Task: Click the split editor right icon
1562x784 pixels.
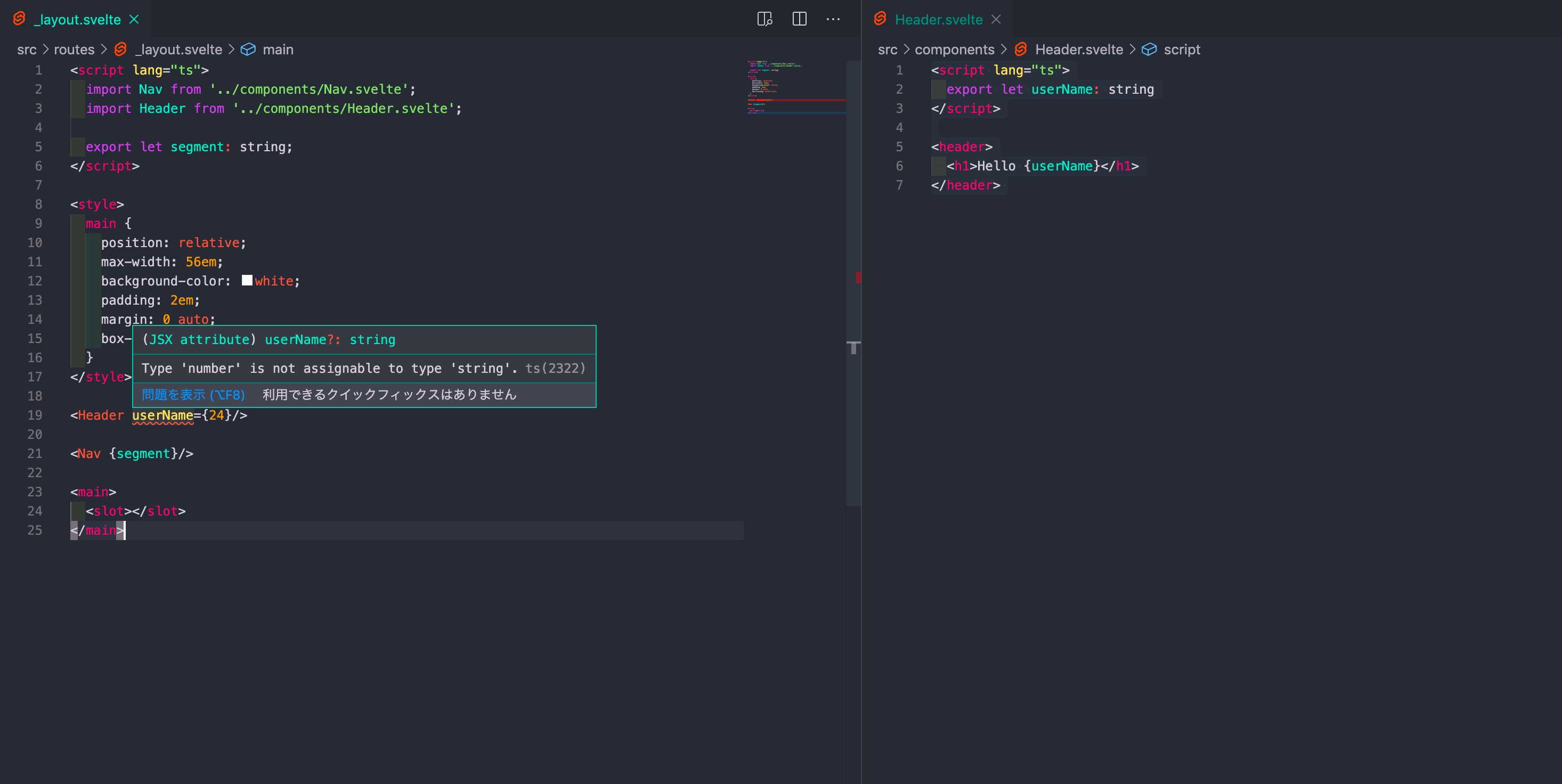Action: pos(799,19)
